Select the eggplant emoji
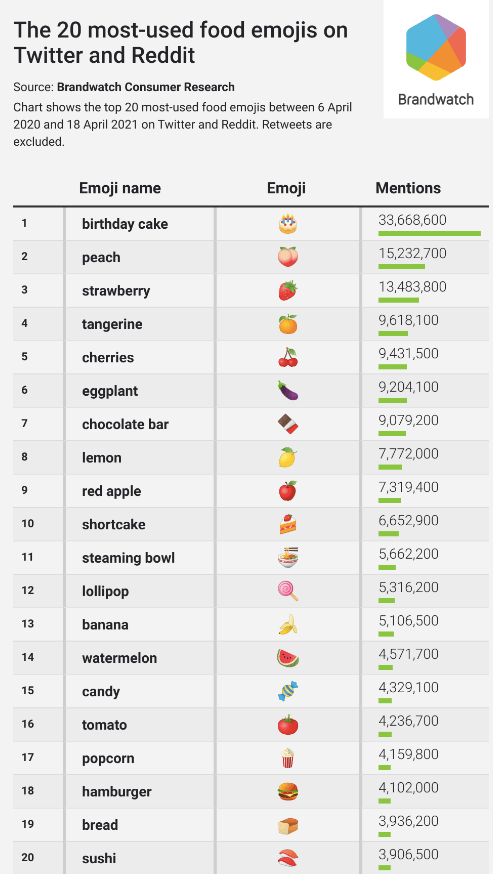 click(x=288, y=391)
